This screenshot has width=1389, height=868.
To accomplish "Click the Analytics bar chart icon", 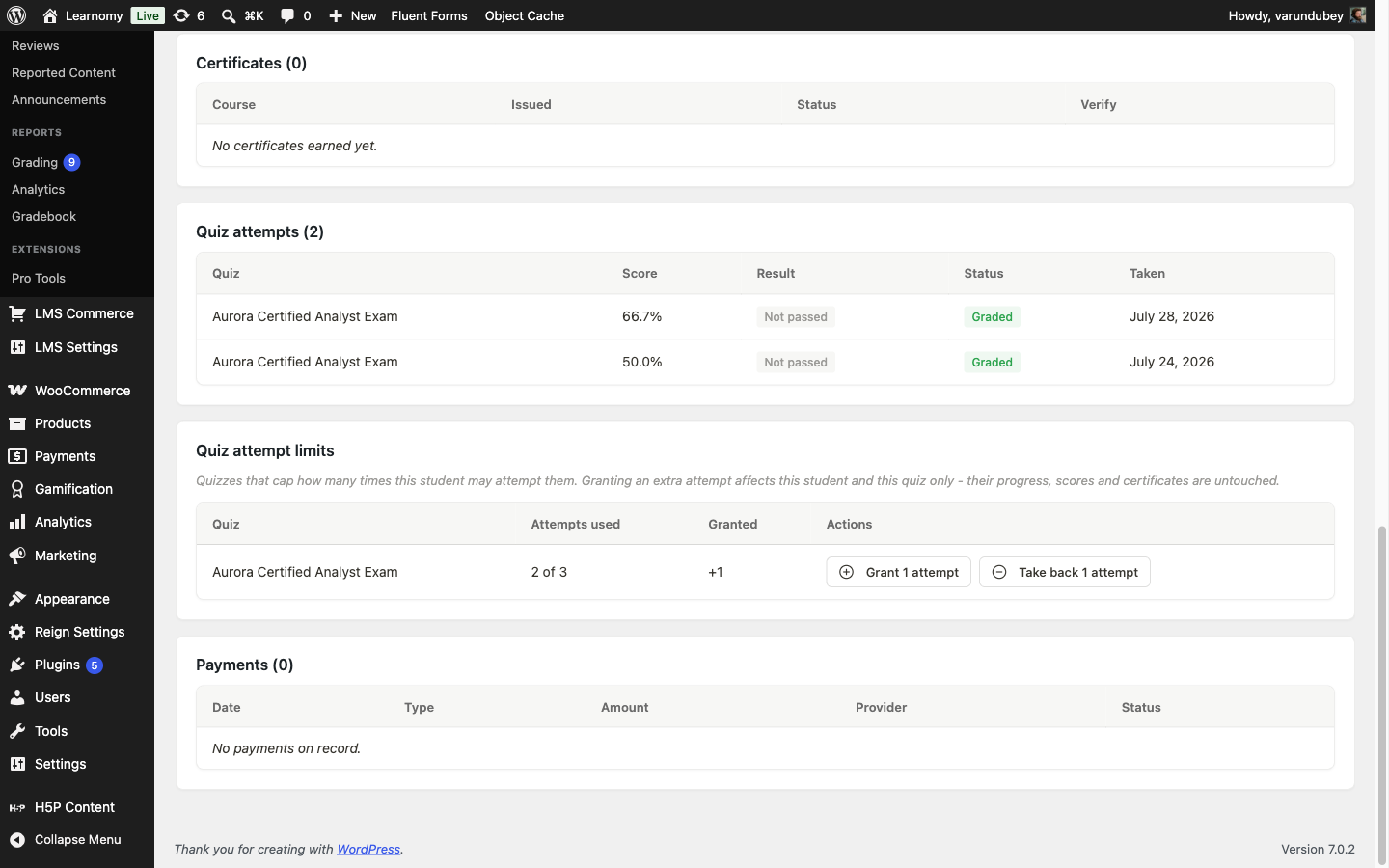I will [17, 522].
